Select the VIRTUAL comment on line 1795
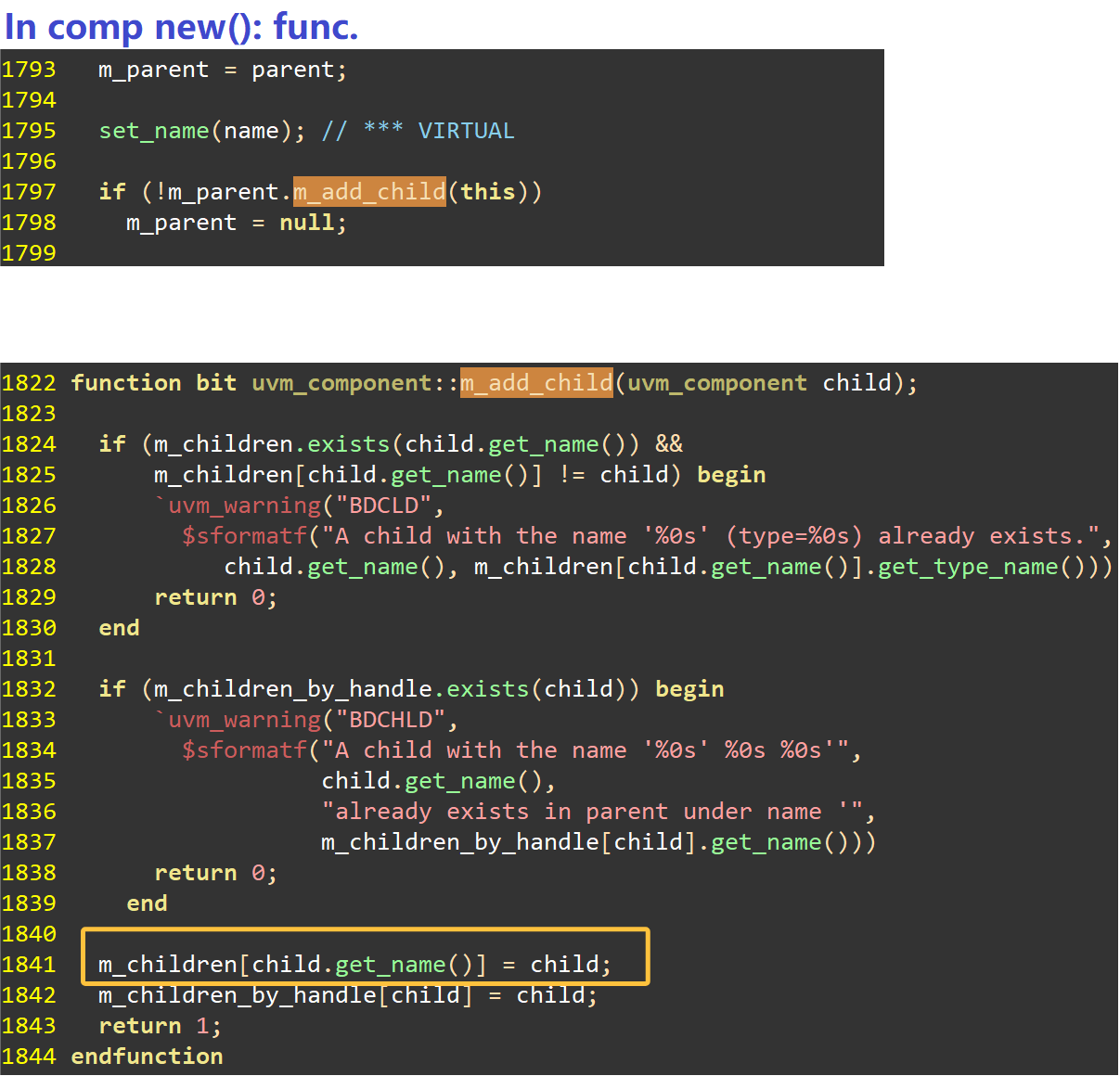The width and height of the screenshot is (1120, 1076). click(418, 130)
